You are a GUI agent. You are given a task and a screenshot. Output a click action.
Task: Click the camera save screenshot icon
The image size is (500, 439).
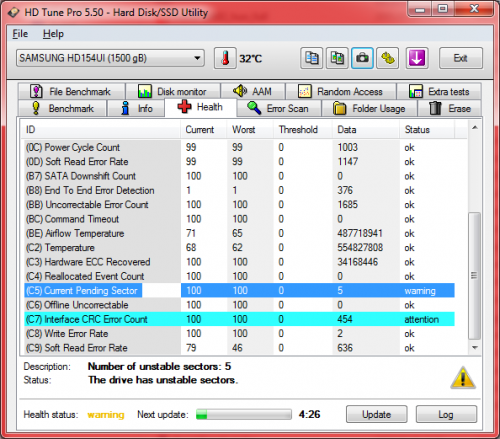[362, 58]
